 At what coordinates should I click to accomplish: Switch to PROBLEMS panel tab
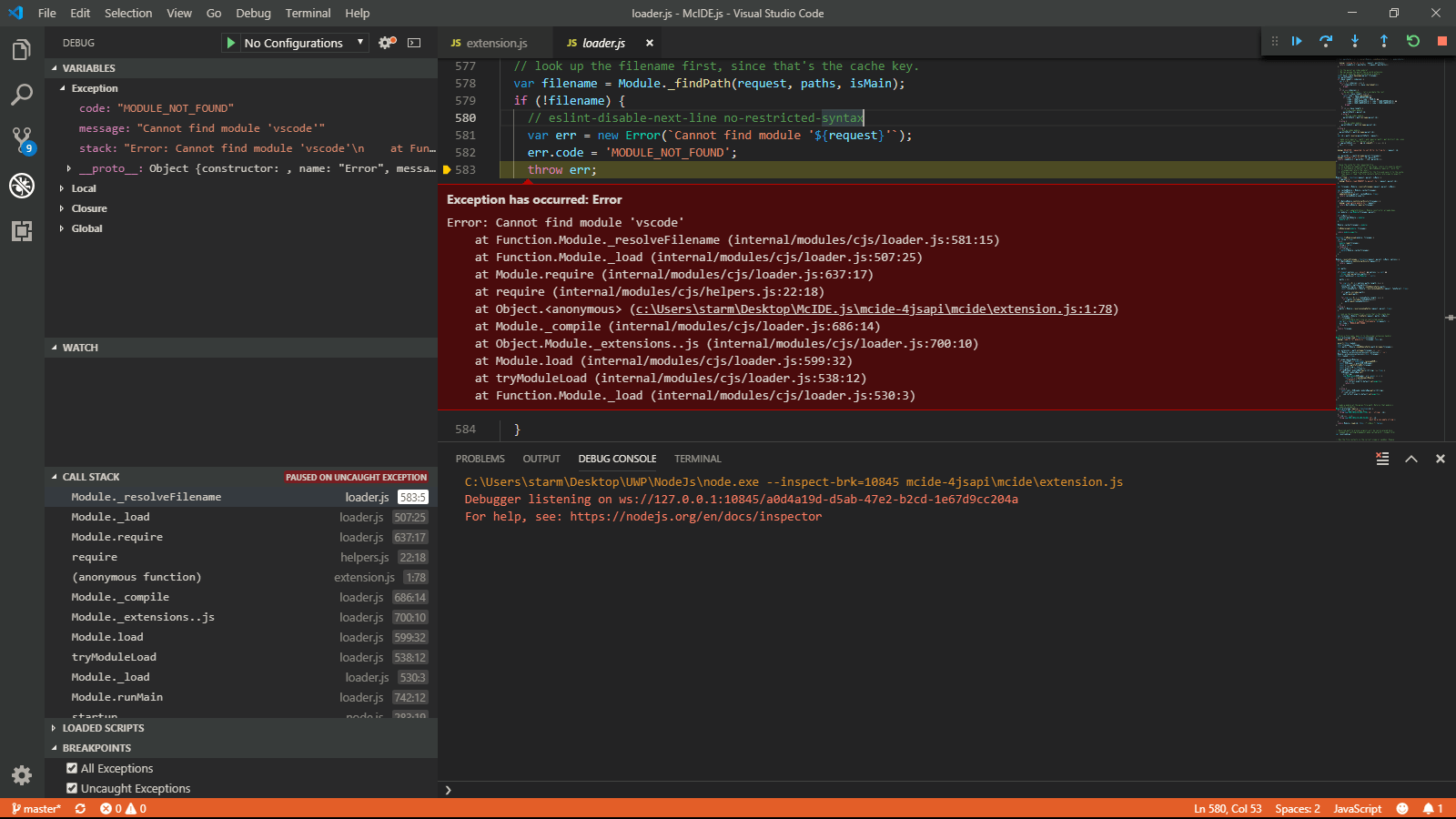pos(480,459)
